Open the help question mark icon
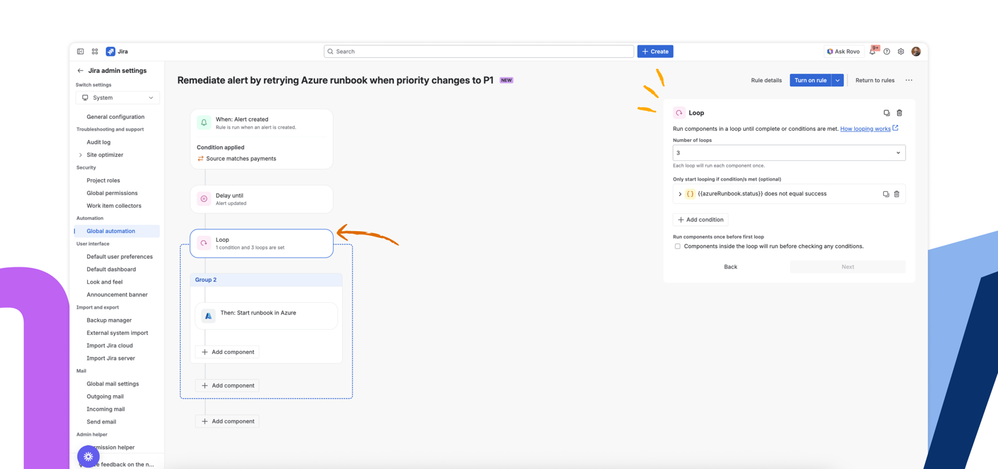998x469 pixels. [x=887, y=52]
